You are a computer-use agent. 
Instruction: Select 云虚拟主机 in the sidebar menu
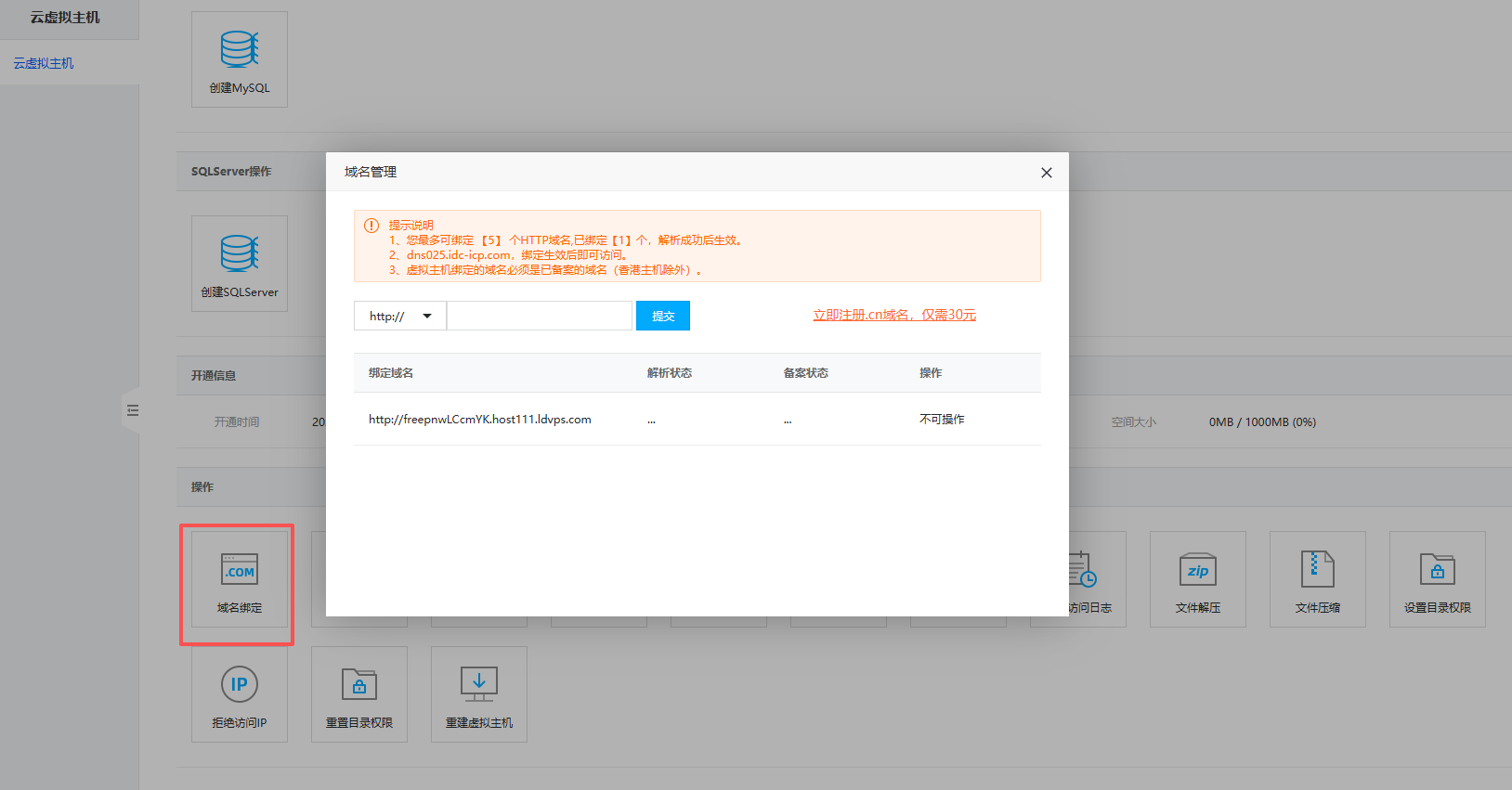coord(44,63)
